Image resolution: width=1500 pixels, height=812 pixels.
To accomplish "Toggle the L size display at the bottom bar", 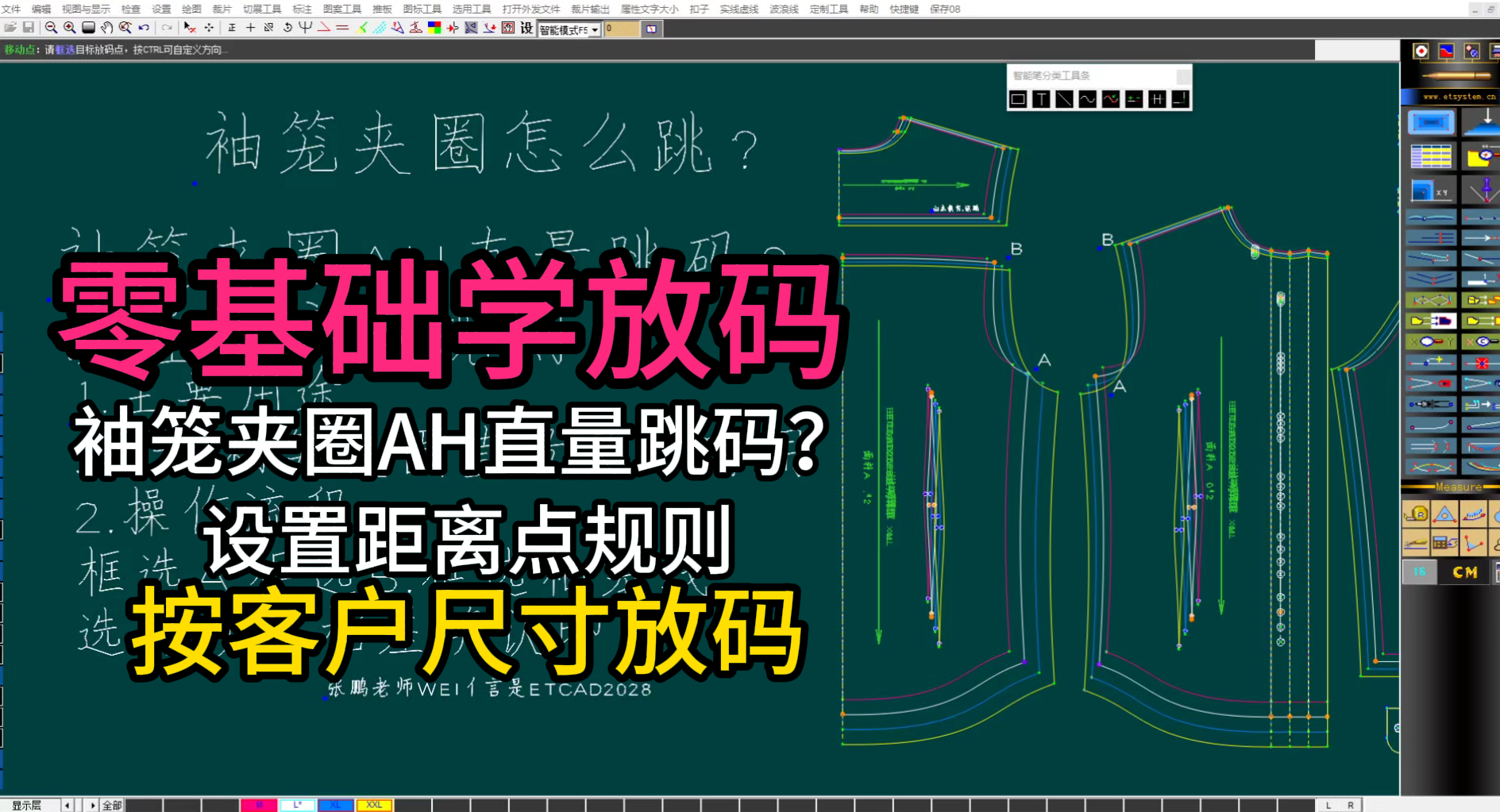I will point(297,805).
